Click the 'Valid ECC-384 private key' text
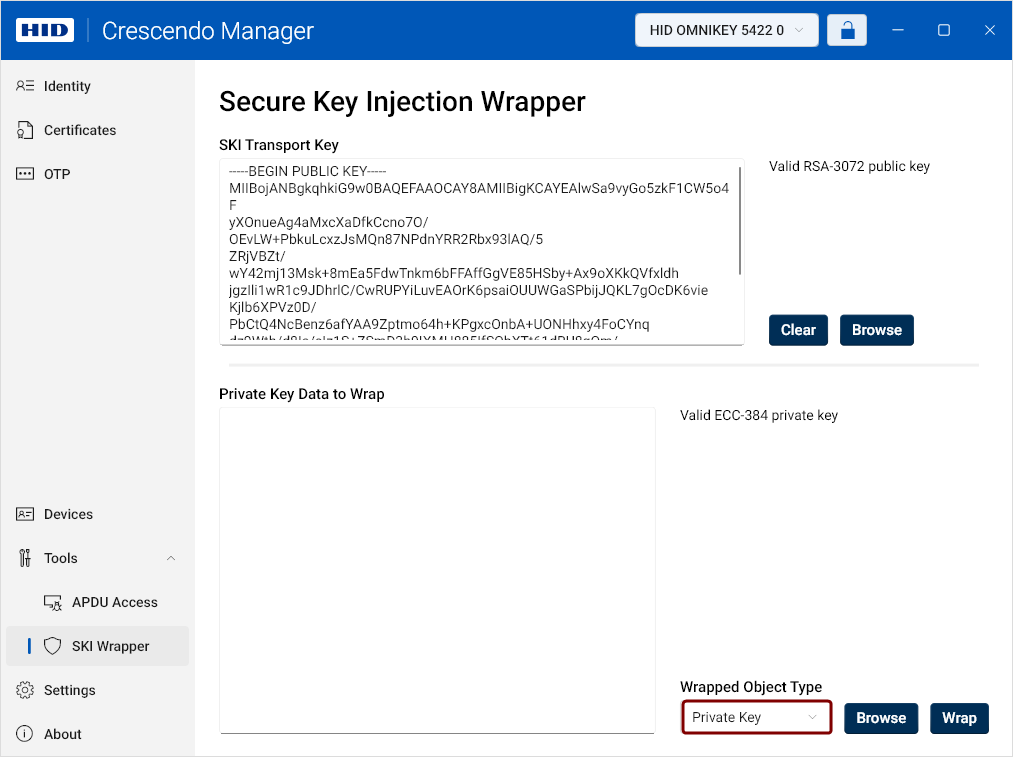 758,415
